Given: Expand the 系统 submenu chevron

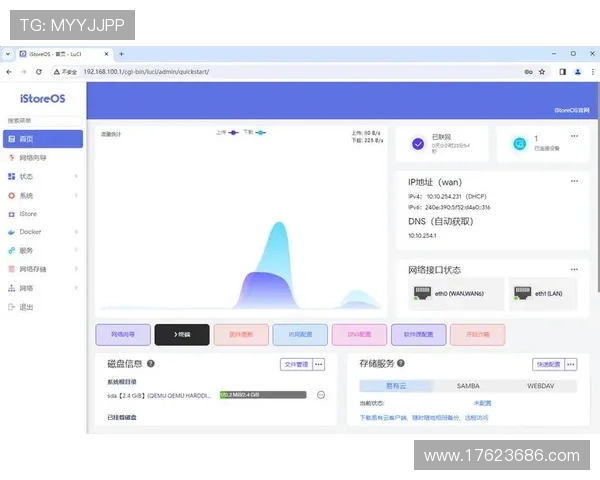Looking at the screenshot, I should pyautogui.click(x=76, y=195).
